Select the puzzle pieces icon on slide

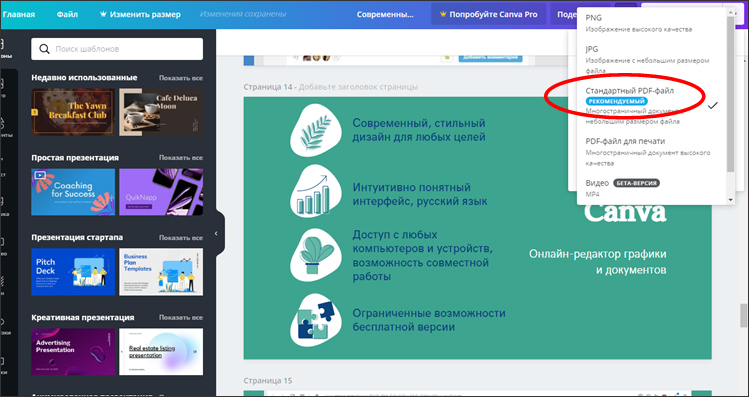tap(315, 319)
